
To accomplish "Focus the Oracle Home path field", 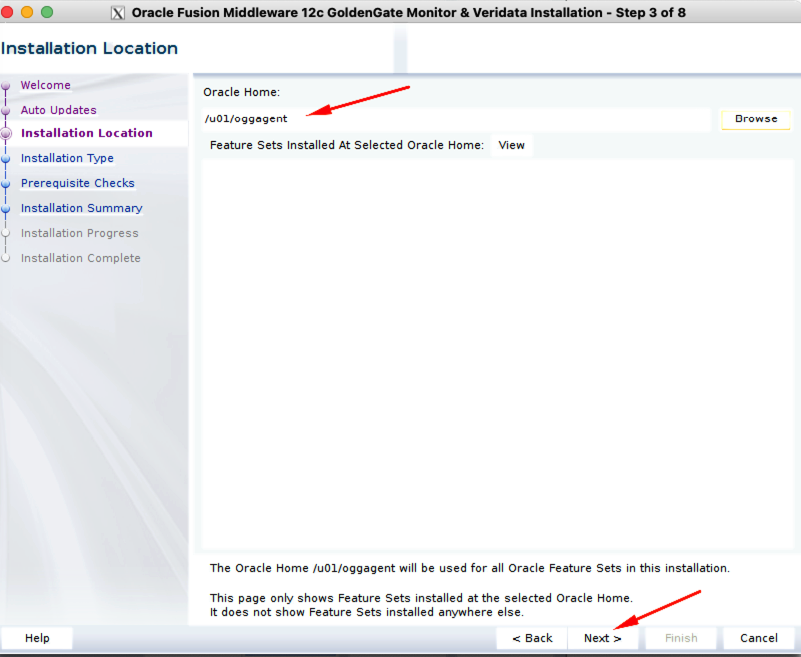I will pos(456,119).
